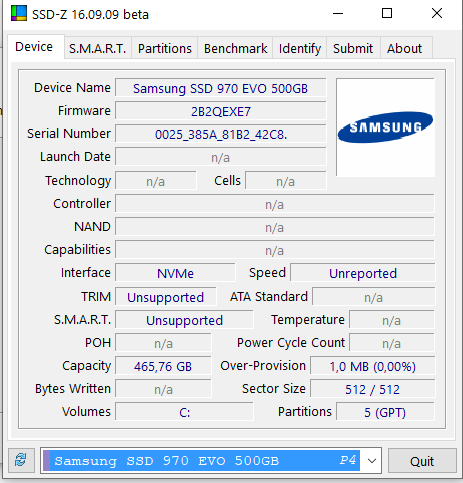The image size is (463, 483).
Task: Open the Submit tab
Action: coord(353,49)
